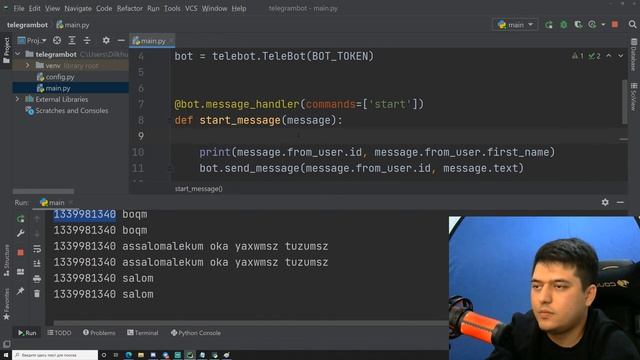
Task: Open the Navigate menu
Action: [78, 8]
